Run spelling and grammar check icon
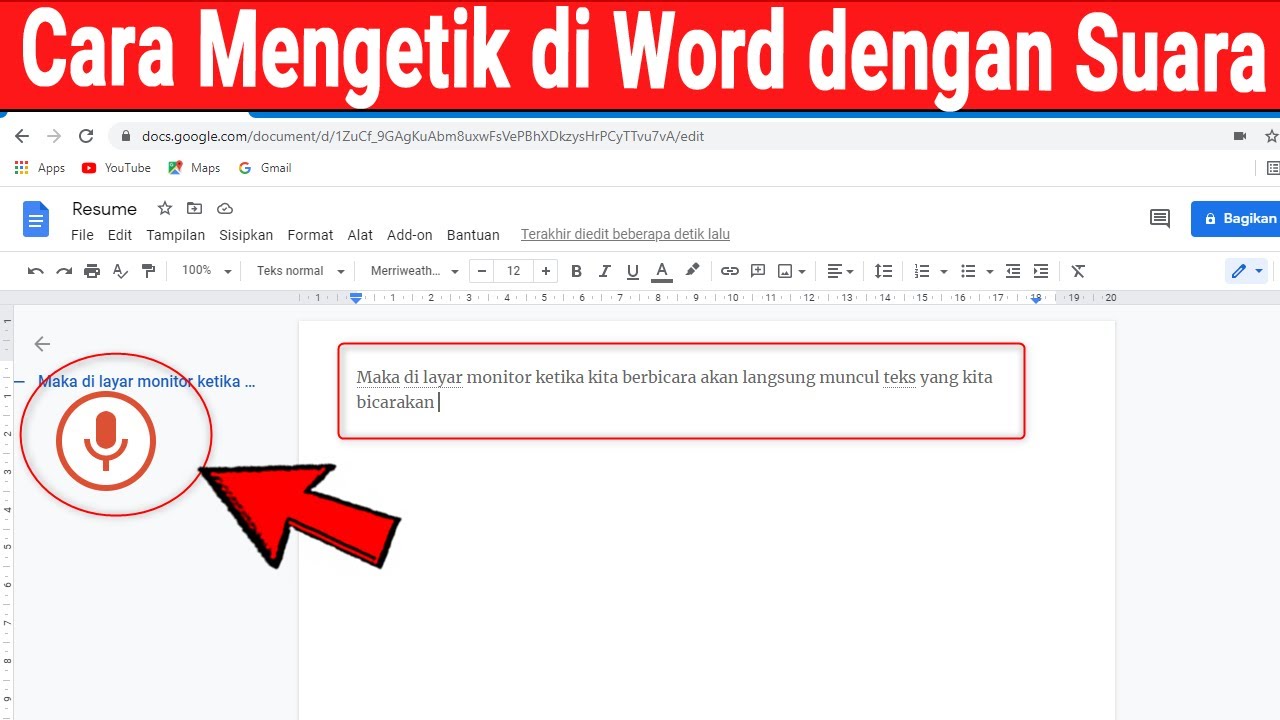 120,271
